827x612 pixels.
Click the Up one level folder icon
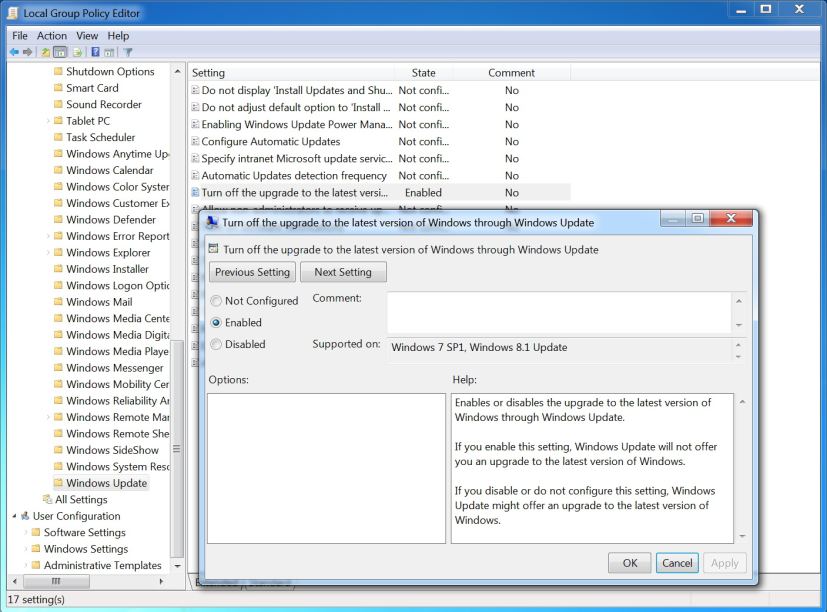(46, 52)
